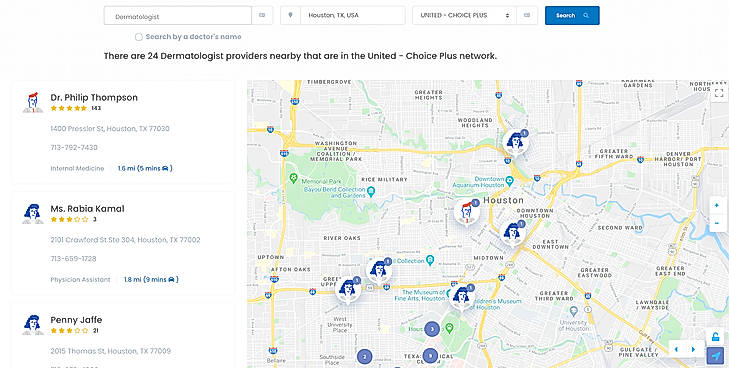Zoom in with map plus button
729x368 pixels.
coord(716,205)
